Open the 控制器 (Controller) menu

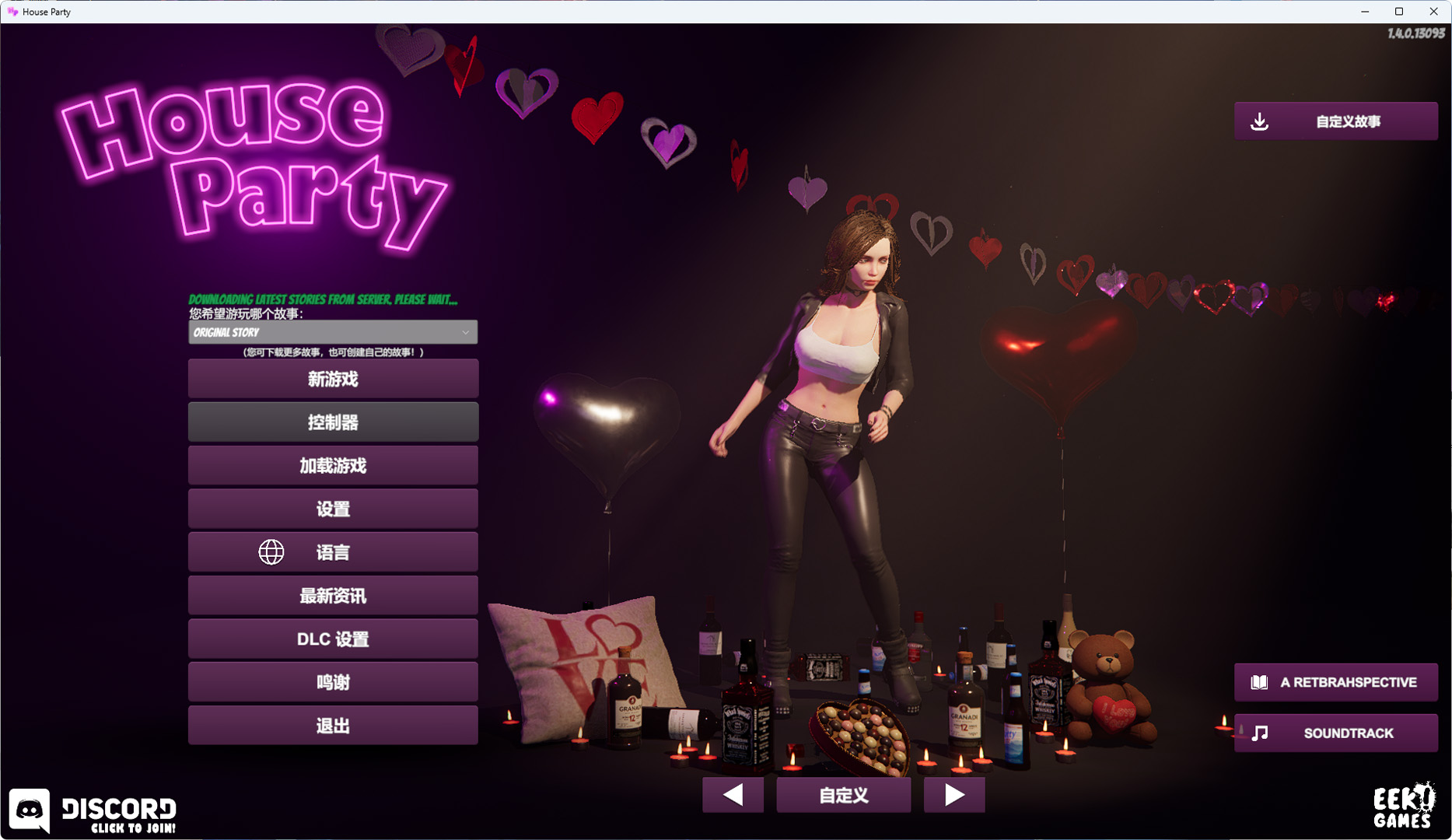tap(333, 422)
